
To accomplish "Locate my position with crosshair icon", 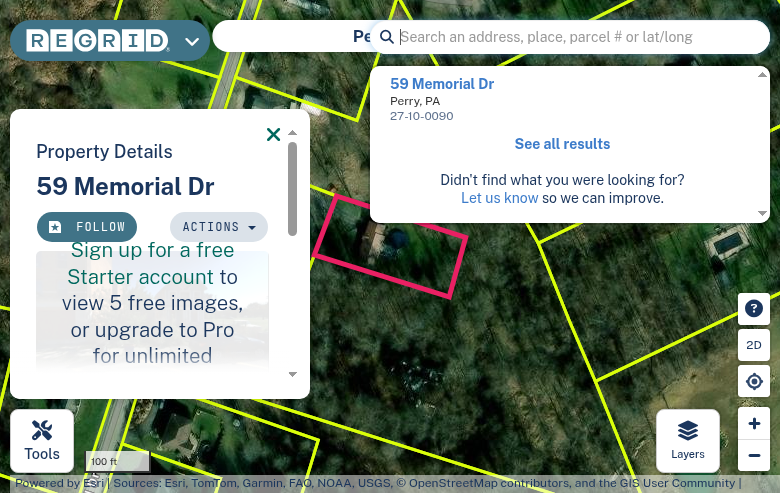I will (754, 381).
